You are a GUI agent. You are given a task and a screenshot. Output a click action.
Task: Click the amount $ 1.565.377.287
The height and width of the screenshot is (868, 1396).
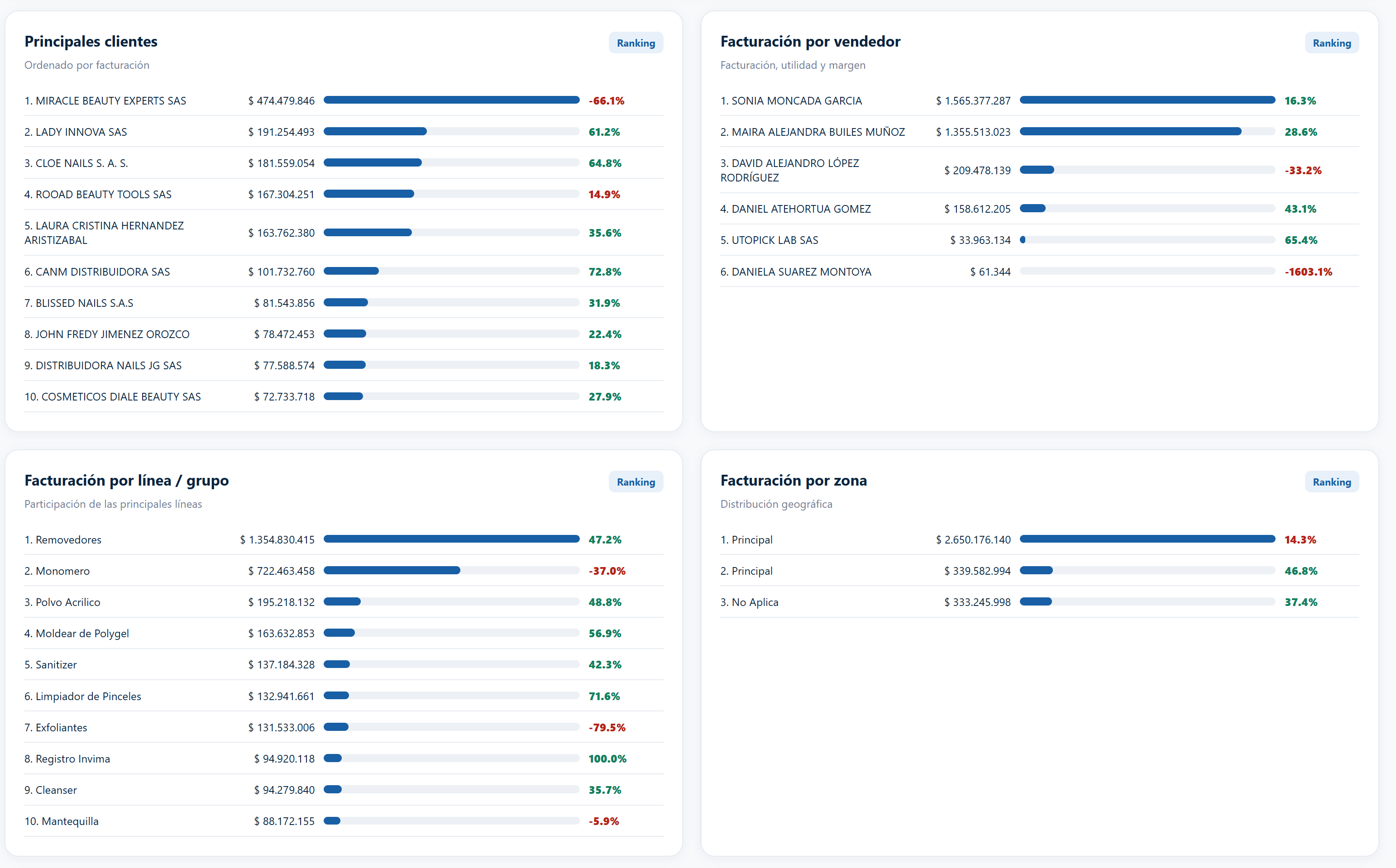973,101
